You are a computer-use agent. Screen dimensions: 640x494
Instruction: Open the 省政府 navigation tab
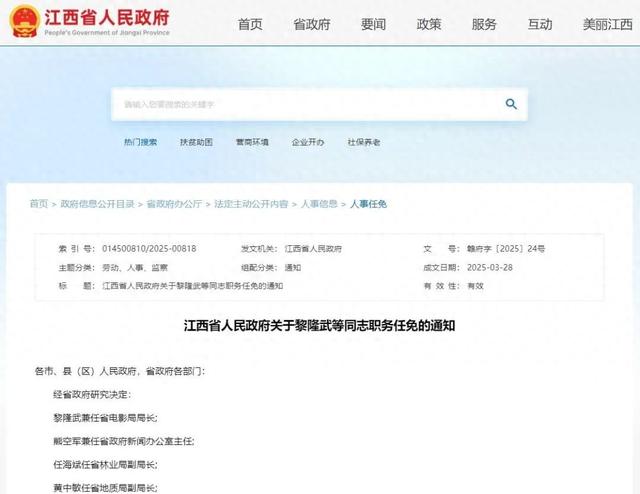coord(312,24)
